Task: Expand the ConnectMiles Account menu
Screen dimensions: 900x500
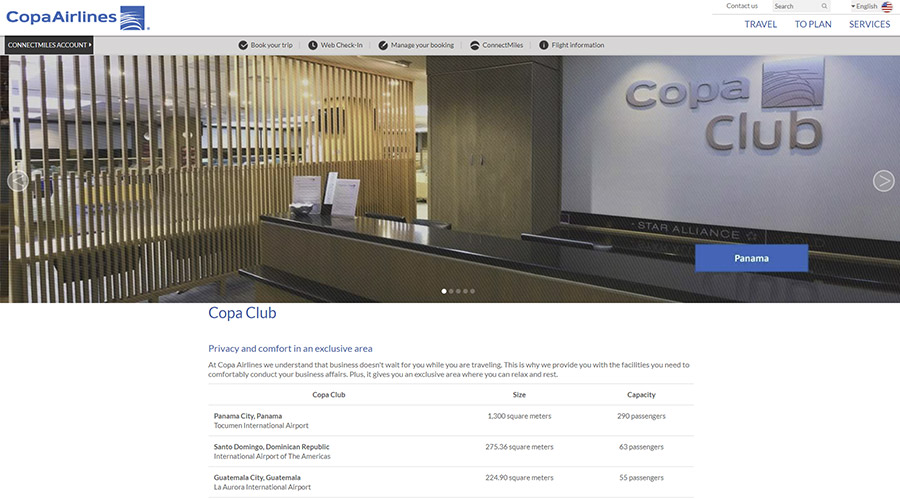Action: (49, 45)
